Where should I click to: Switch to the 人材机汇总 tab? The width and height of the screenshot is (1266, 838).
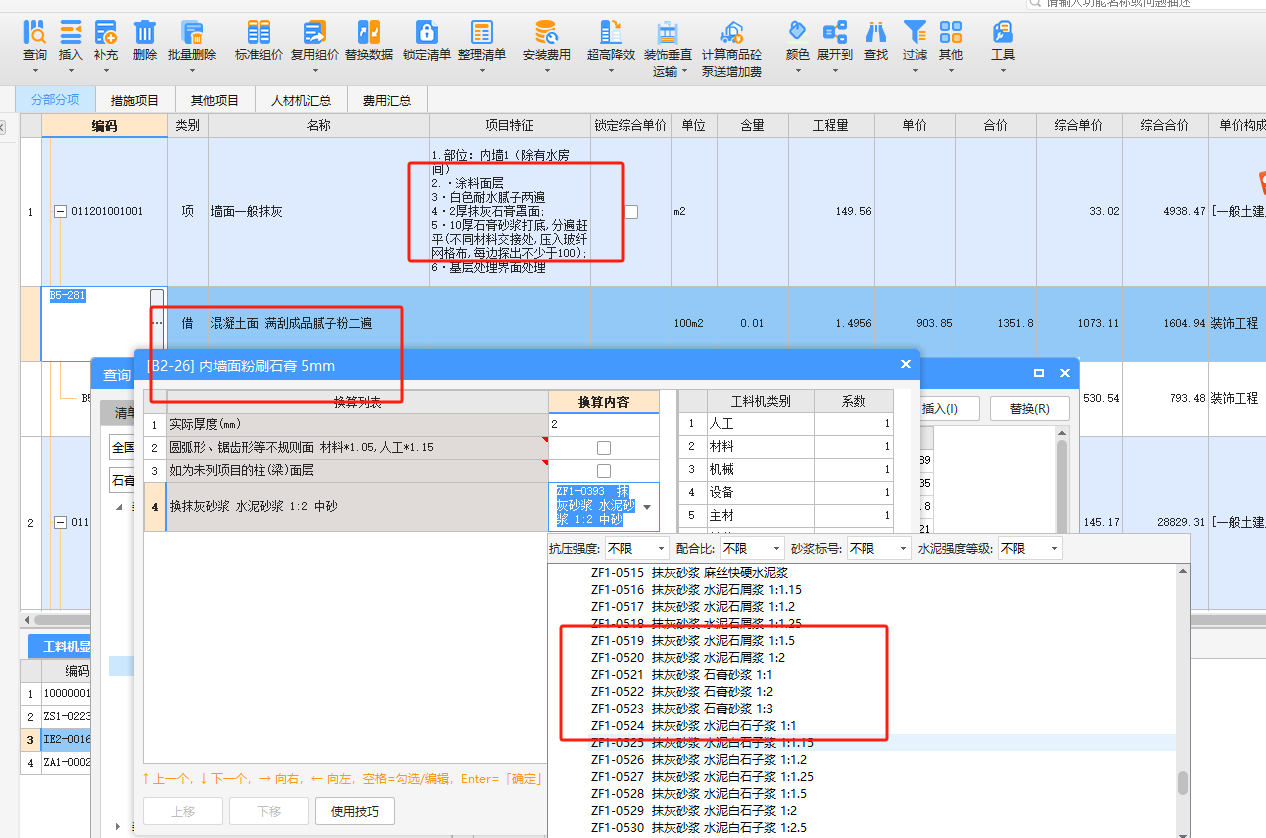pos(301,100)
